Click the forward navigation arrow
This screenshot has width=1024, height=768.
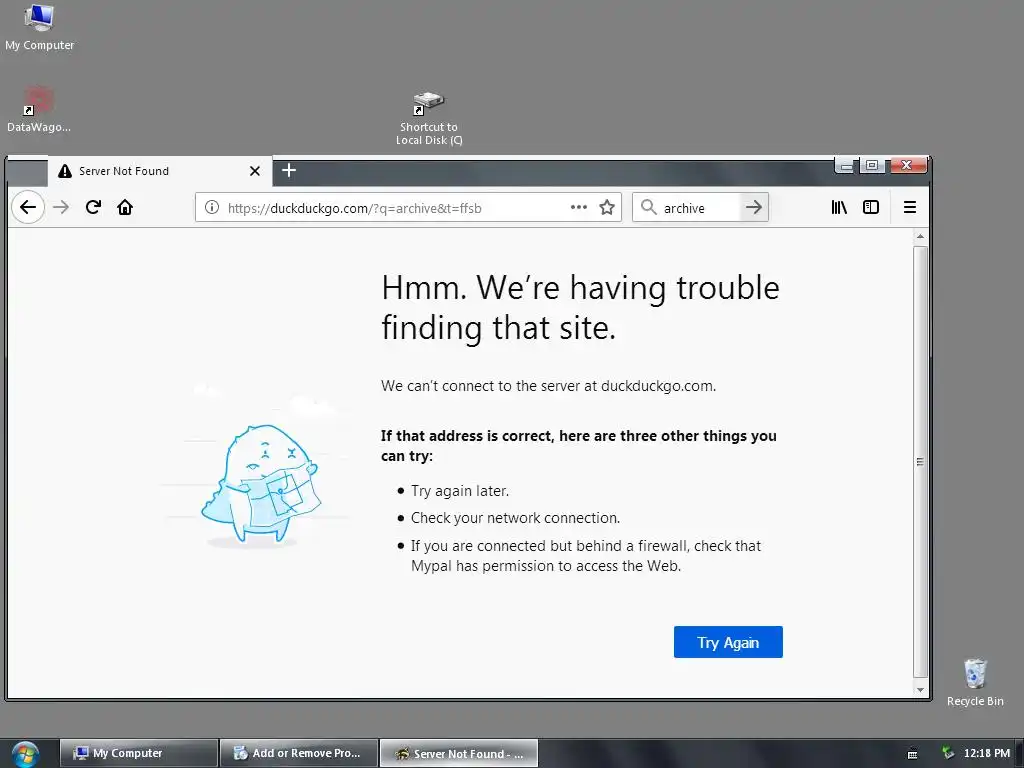pyautogui.click(x=61, y=208)
